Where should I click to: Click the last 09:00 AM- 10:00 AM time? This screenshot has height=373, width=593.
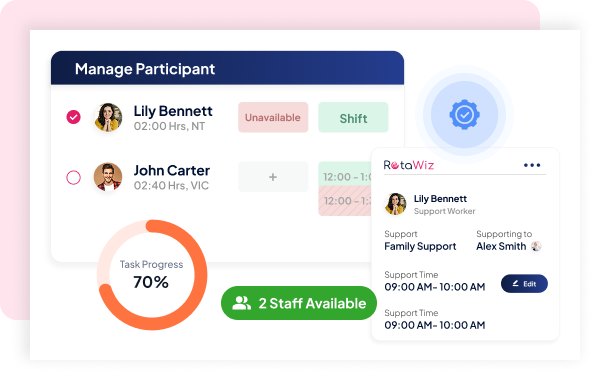pos(435,325)
